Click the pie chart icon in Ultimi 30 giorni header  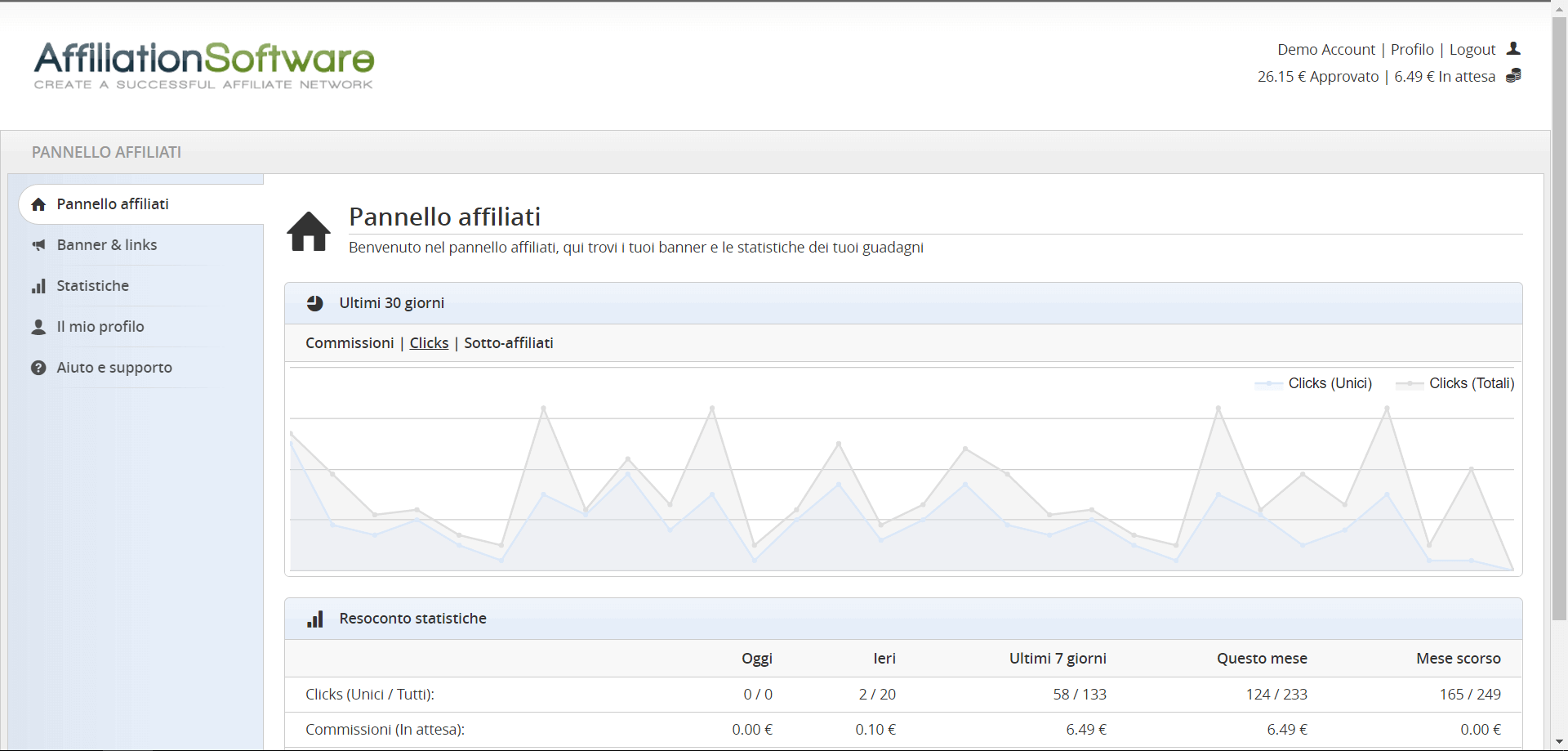pyautogui.click(x=314, y=303)
